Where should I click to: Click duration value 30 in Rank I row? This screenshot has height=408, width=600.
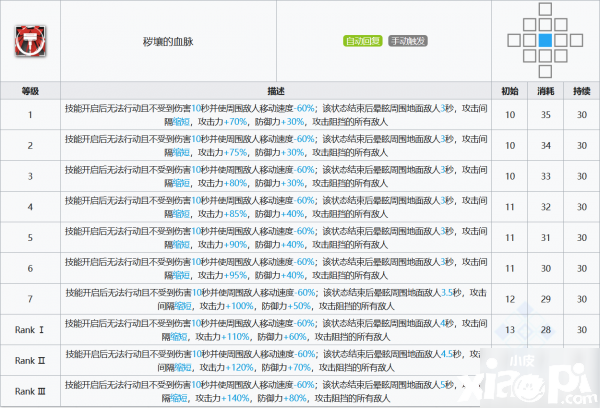582,330
